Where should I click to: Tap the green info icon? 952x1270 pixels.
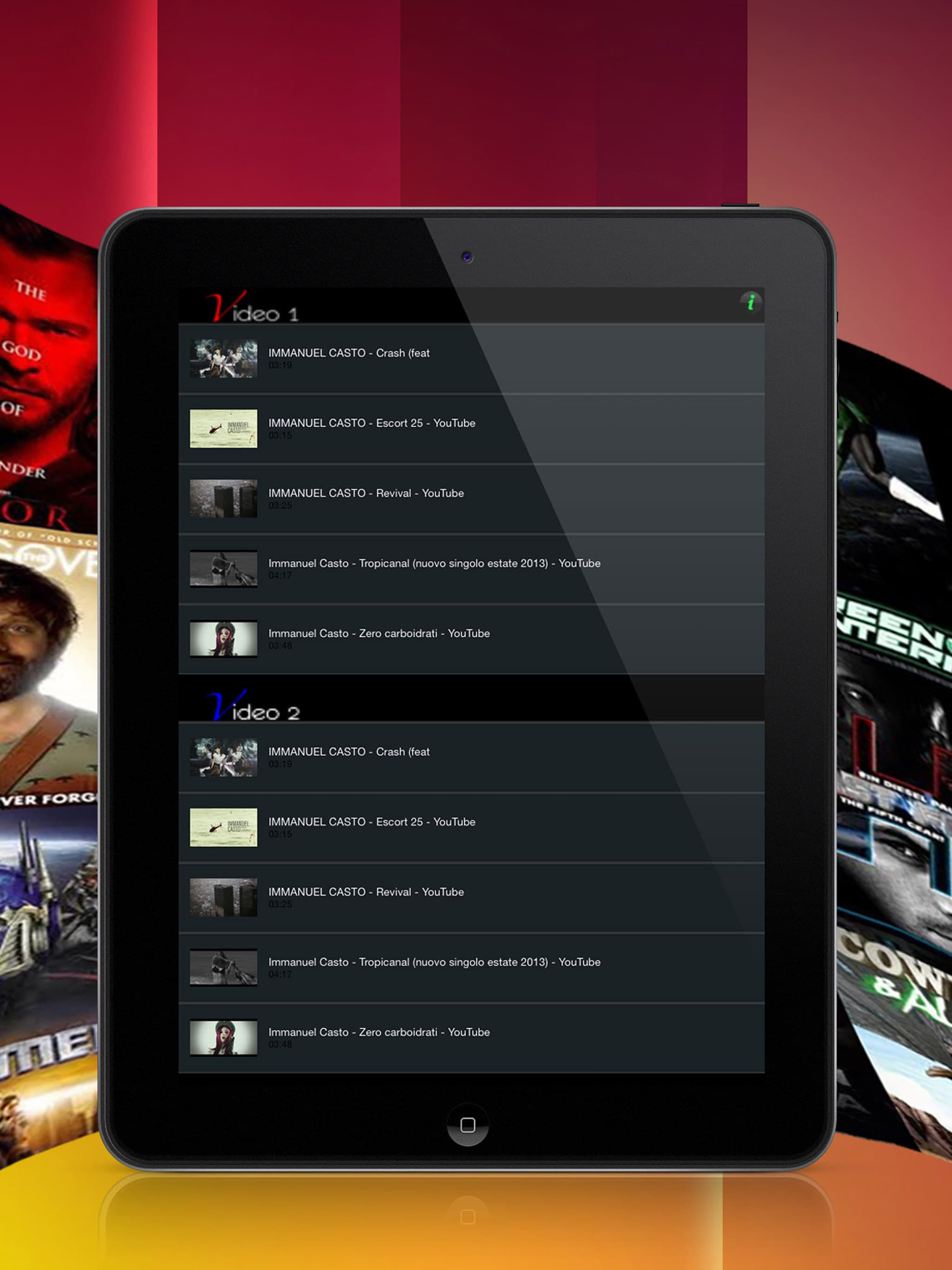click(x=750, y=302)
